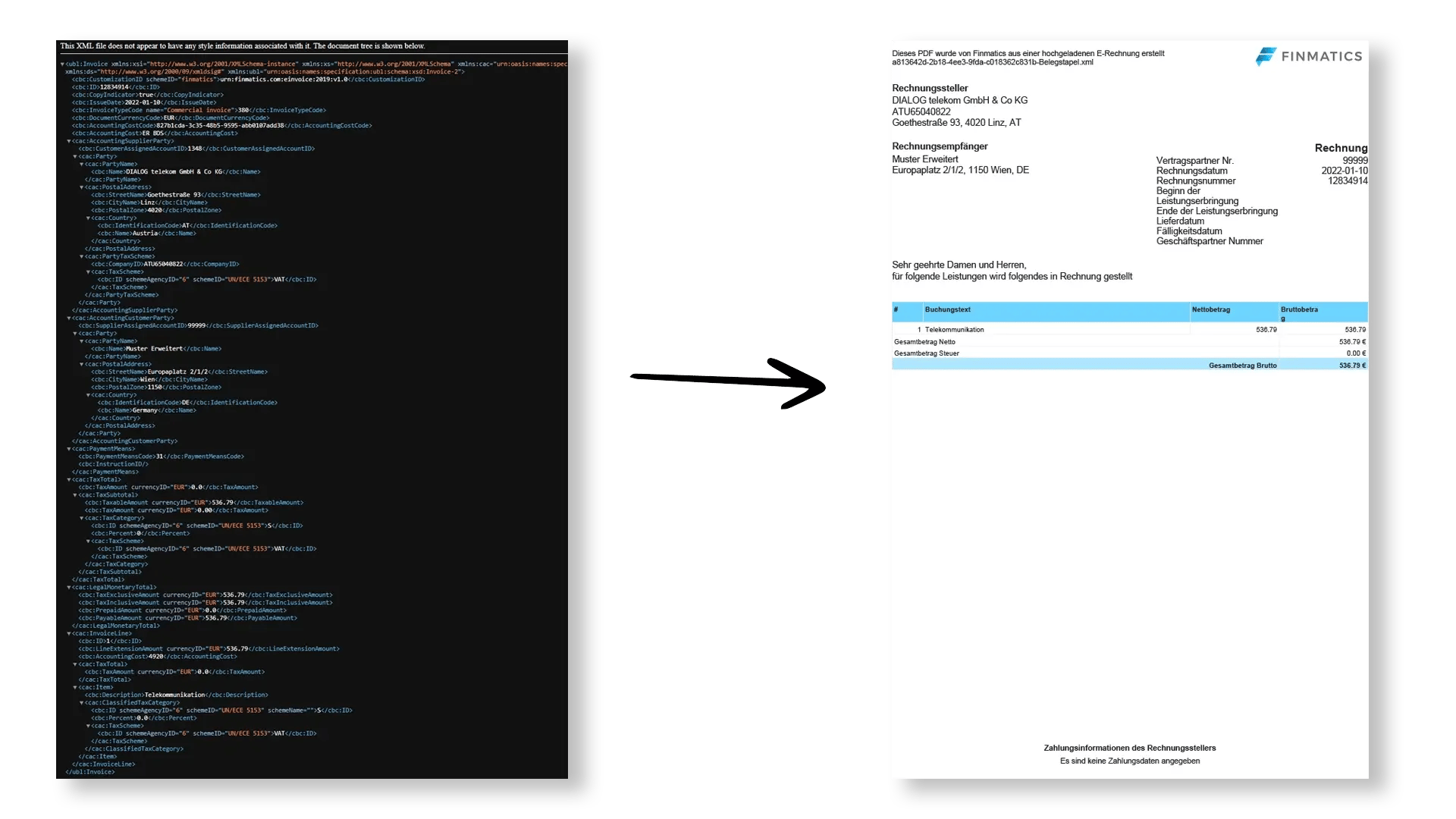Select the country name Austria XML line
The image size is (1456, 819).
(147, 234)
